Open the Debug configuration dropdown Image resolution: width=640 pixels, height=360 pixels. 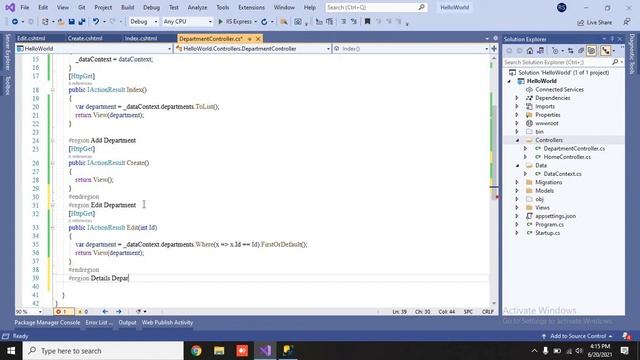click(x=143, y=22)
